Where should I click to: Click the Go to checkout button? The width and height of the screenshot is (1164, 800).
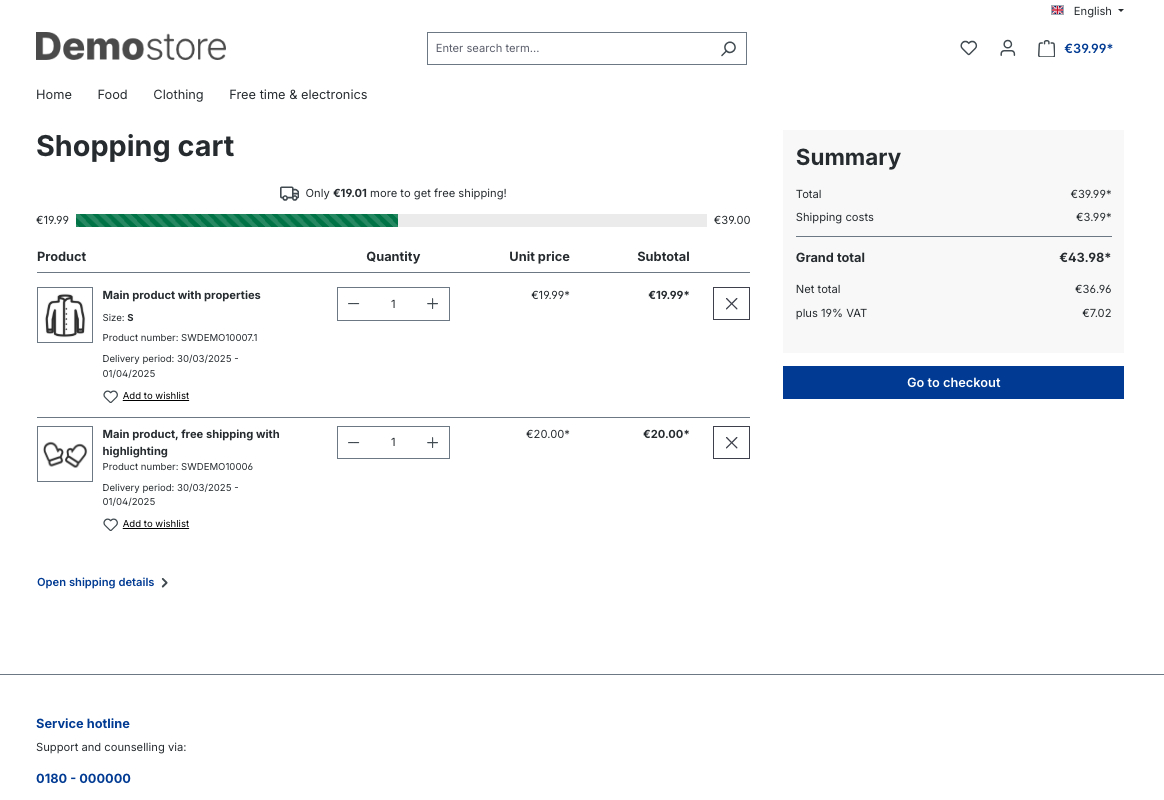(x=953, y=382)
